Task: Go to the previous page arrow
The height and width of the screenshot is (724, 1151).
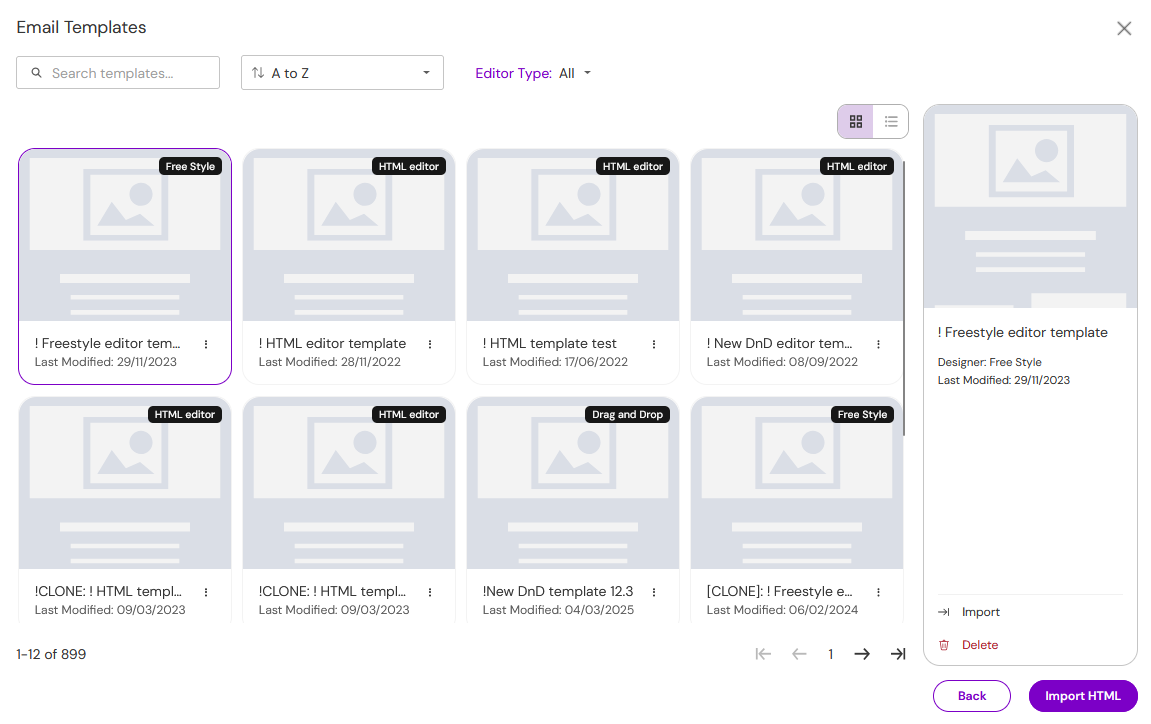Action: point(799,654)
